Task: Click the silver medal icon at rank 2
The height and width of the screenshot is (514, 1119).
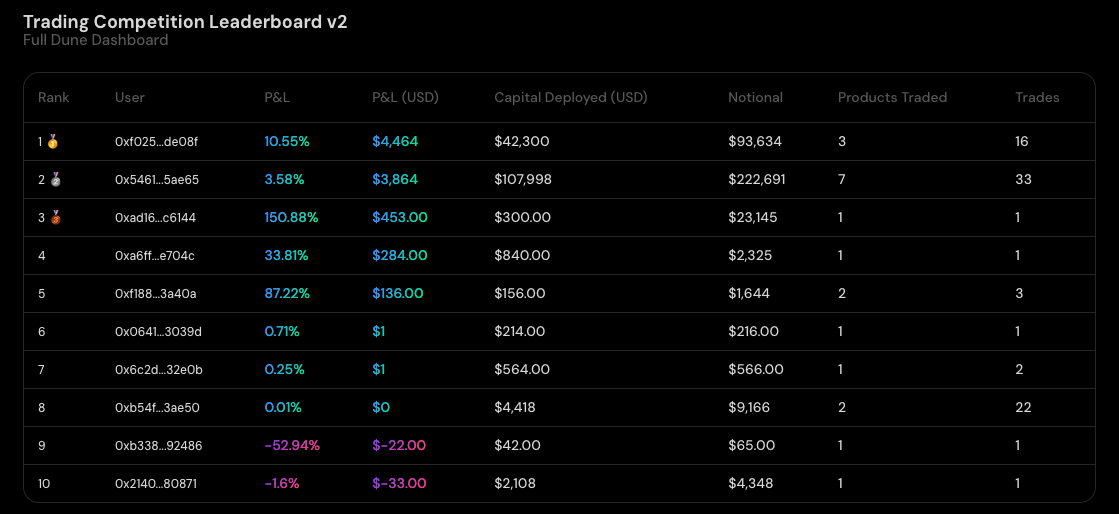Action: click(52, 180)
